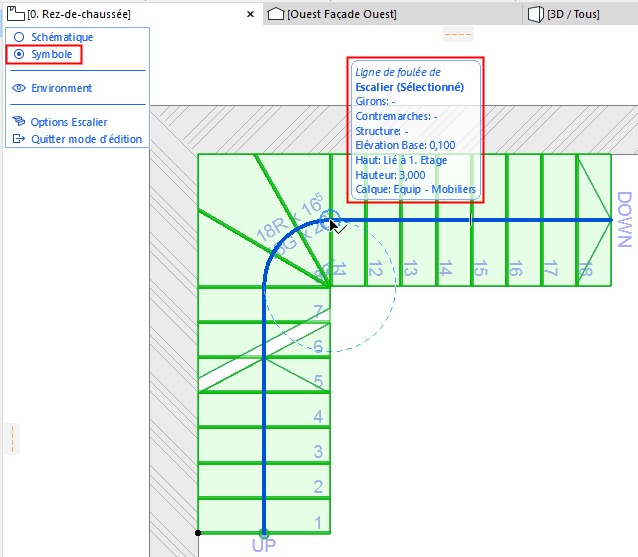Click the Calque: Equip - Mobiliers line
The width and height of the screenshot is (638, 557).
tap(415, 190)
